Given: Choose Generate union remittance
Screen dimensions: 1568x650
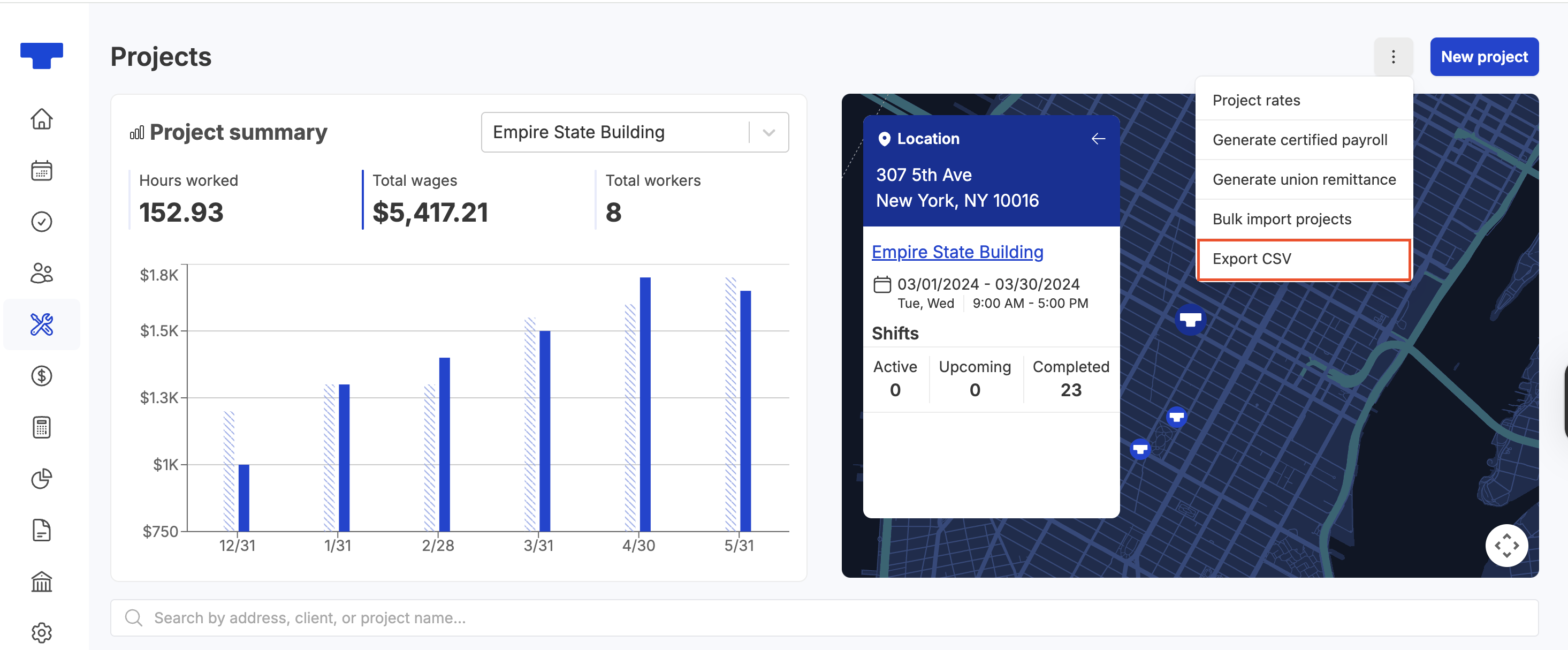Looking at the screenshot, I should (x=1304, y=180).
